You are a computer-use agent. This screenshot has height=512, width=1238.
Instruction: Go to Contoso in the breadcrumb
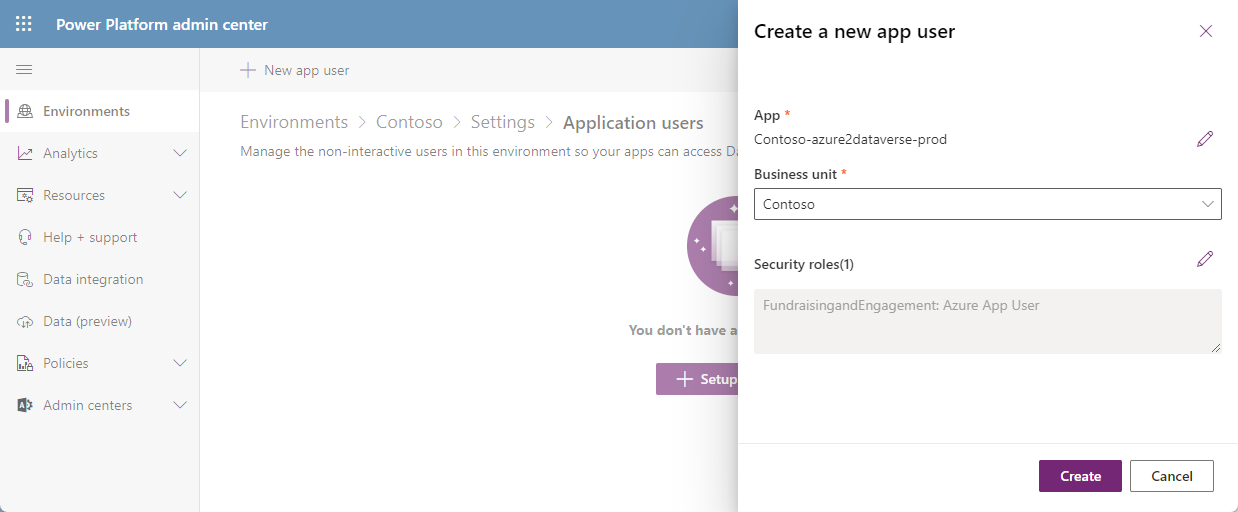coord(409,122)
